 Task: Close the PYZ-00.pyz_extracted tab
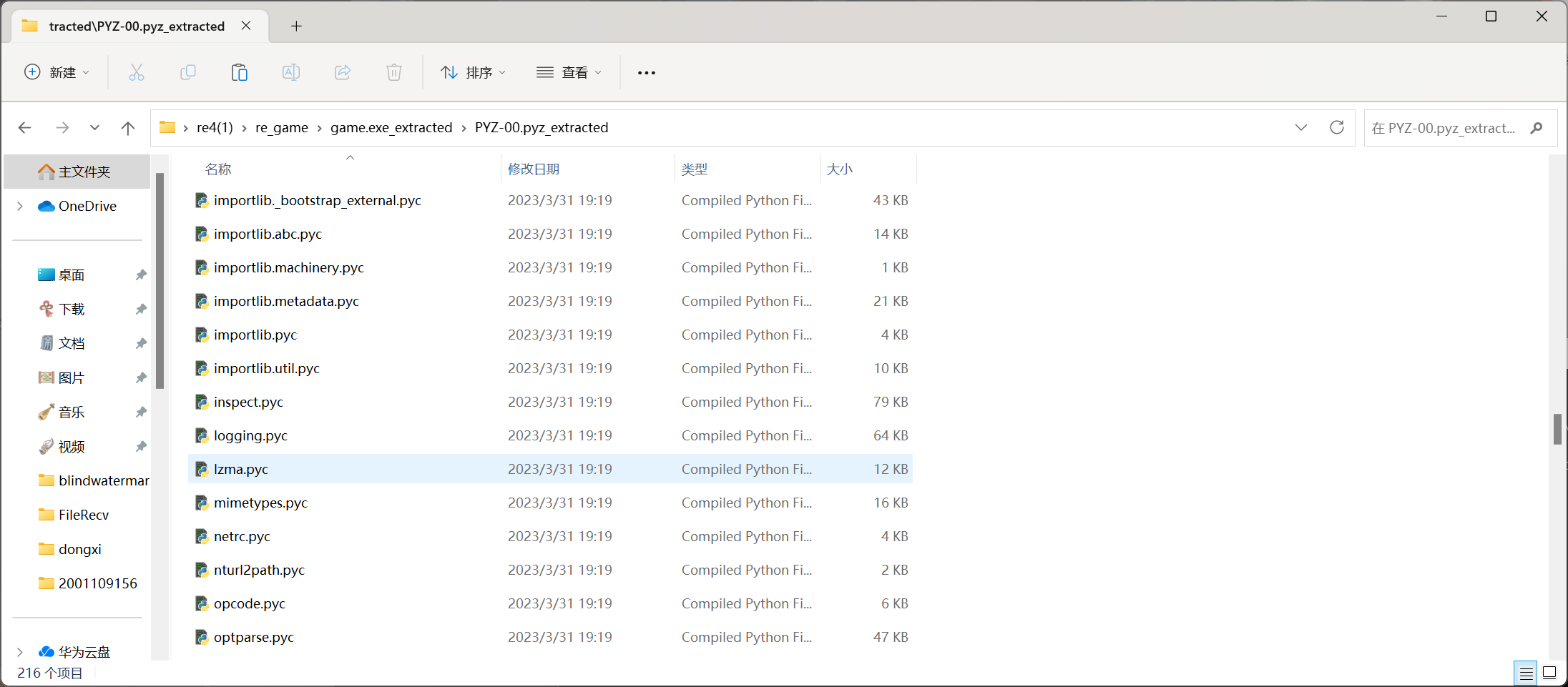246,26
